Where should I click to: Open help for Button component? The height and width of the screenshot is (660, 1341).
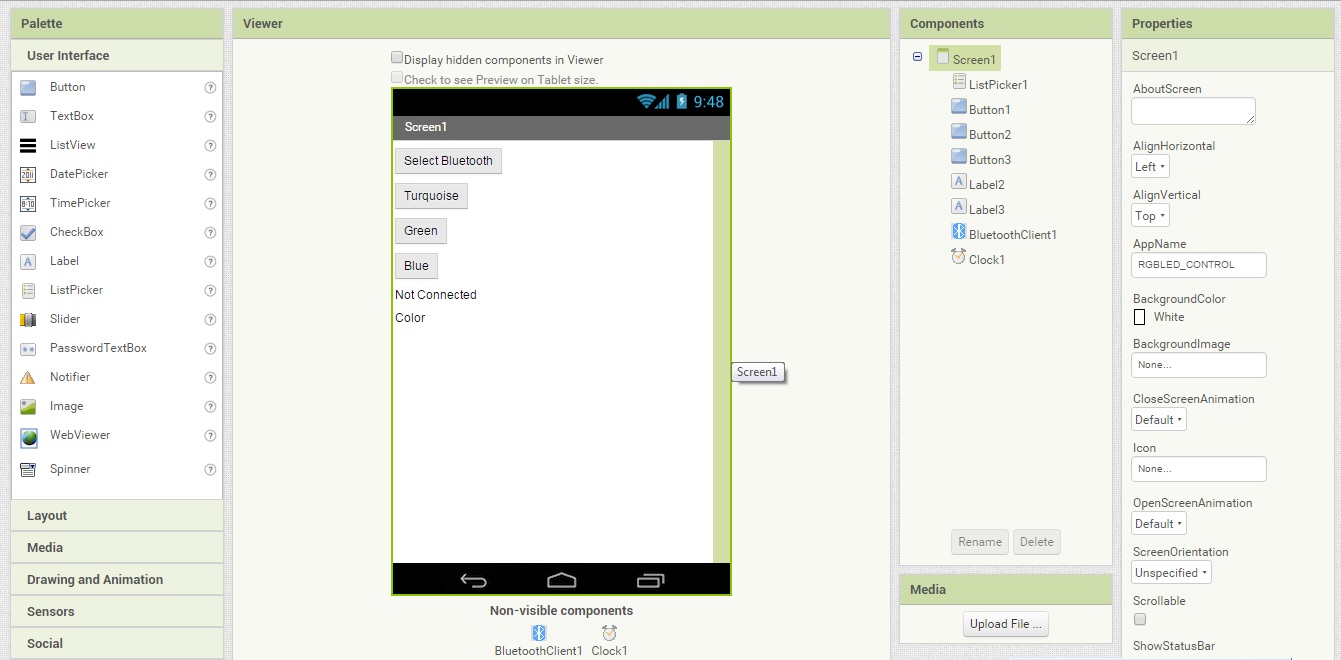click(210, 88)
